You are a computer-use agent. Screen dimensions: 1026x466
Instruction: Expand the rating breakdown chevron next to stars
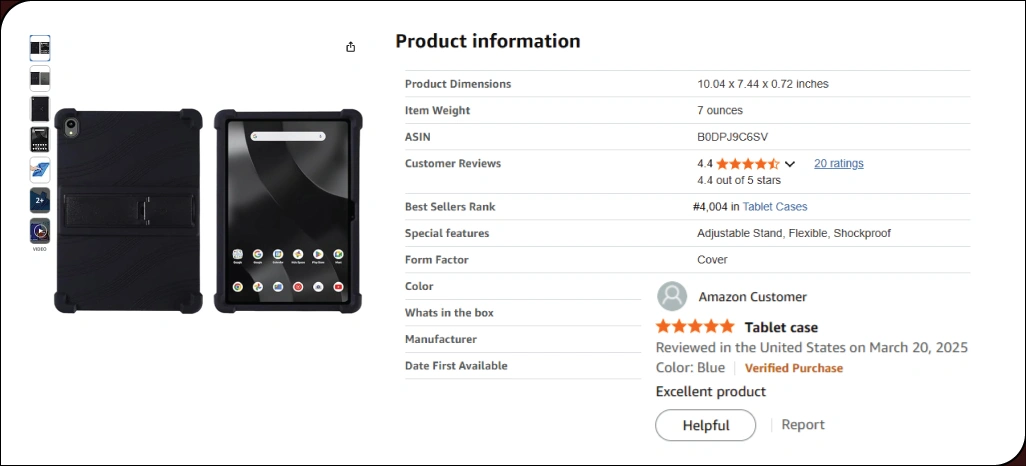[790, 164]
